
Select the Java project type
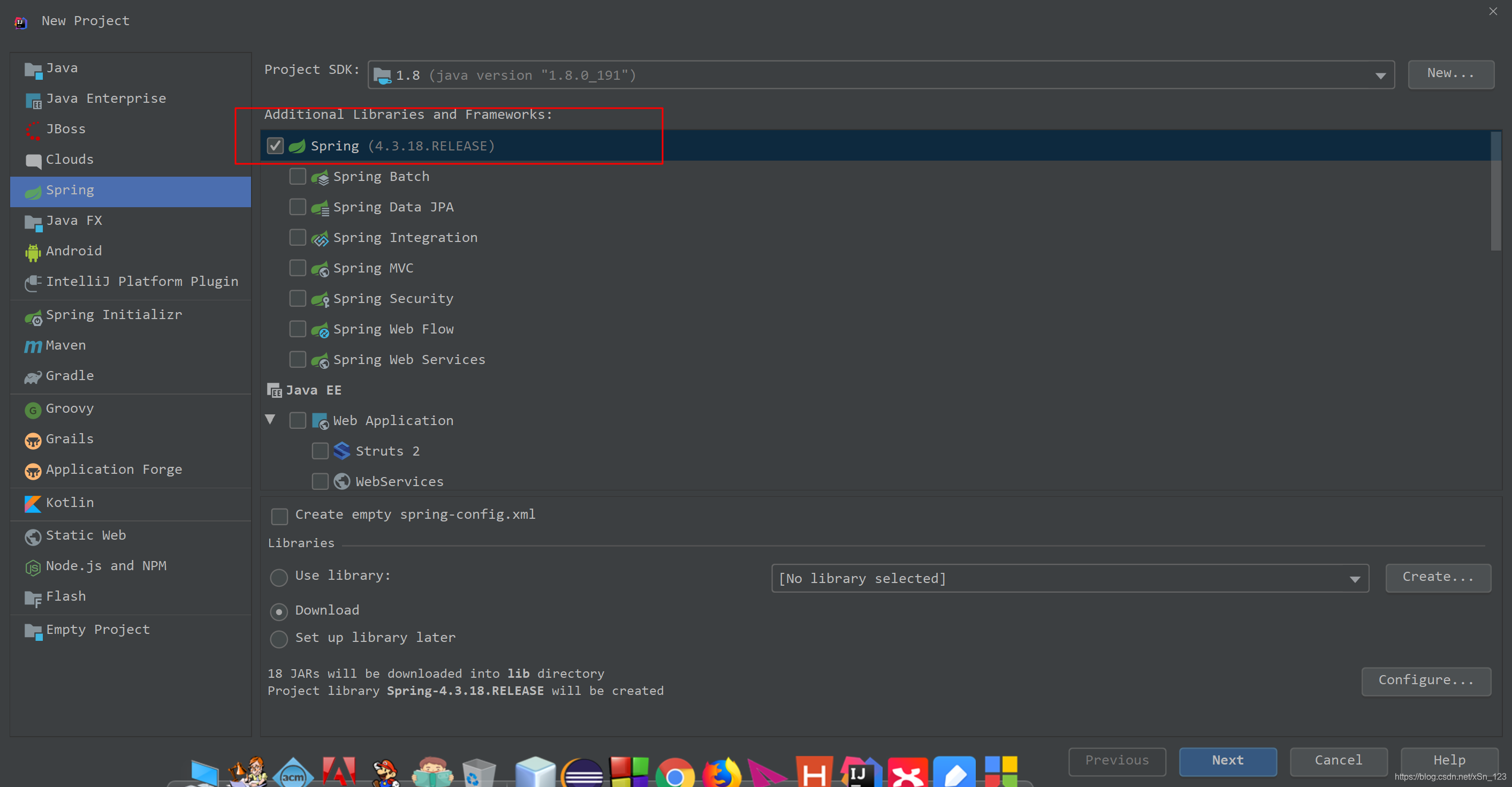pos(130,68)
